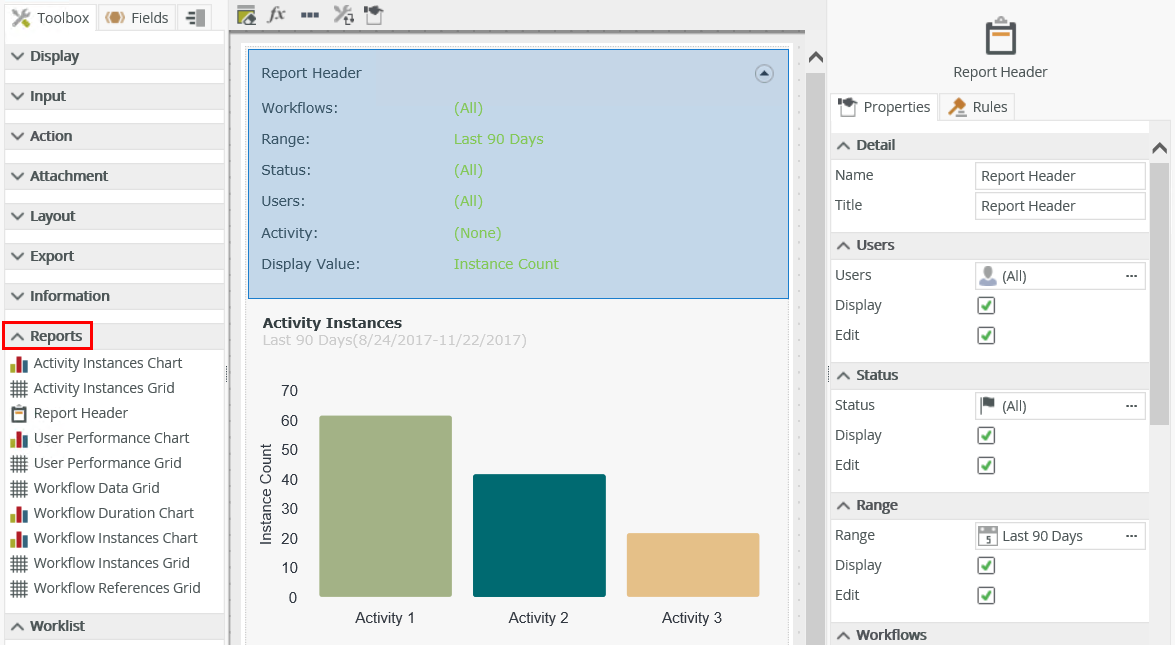The image size is (1175, 645).
Task: Open the Fields tab
Action: coord(137,18)
